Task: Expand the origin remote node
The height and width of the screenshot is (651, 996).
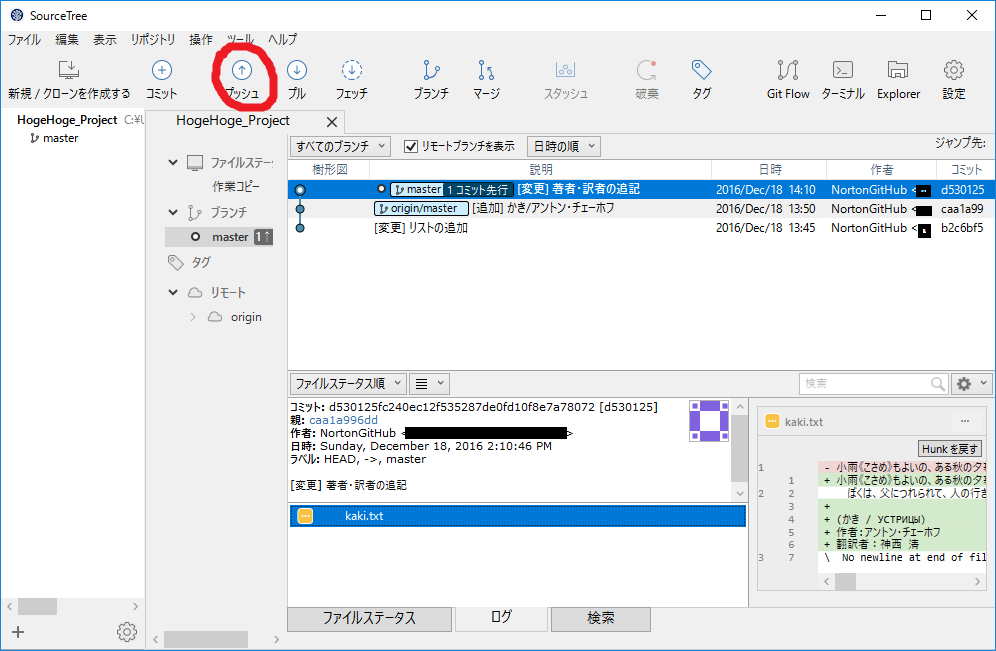Action: tap(193, 316)
